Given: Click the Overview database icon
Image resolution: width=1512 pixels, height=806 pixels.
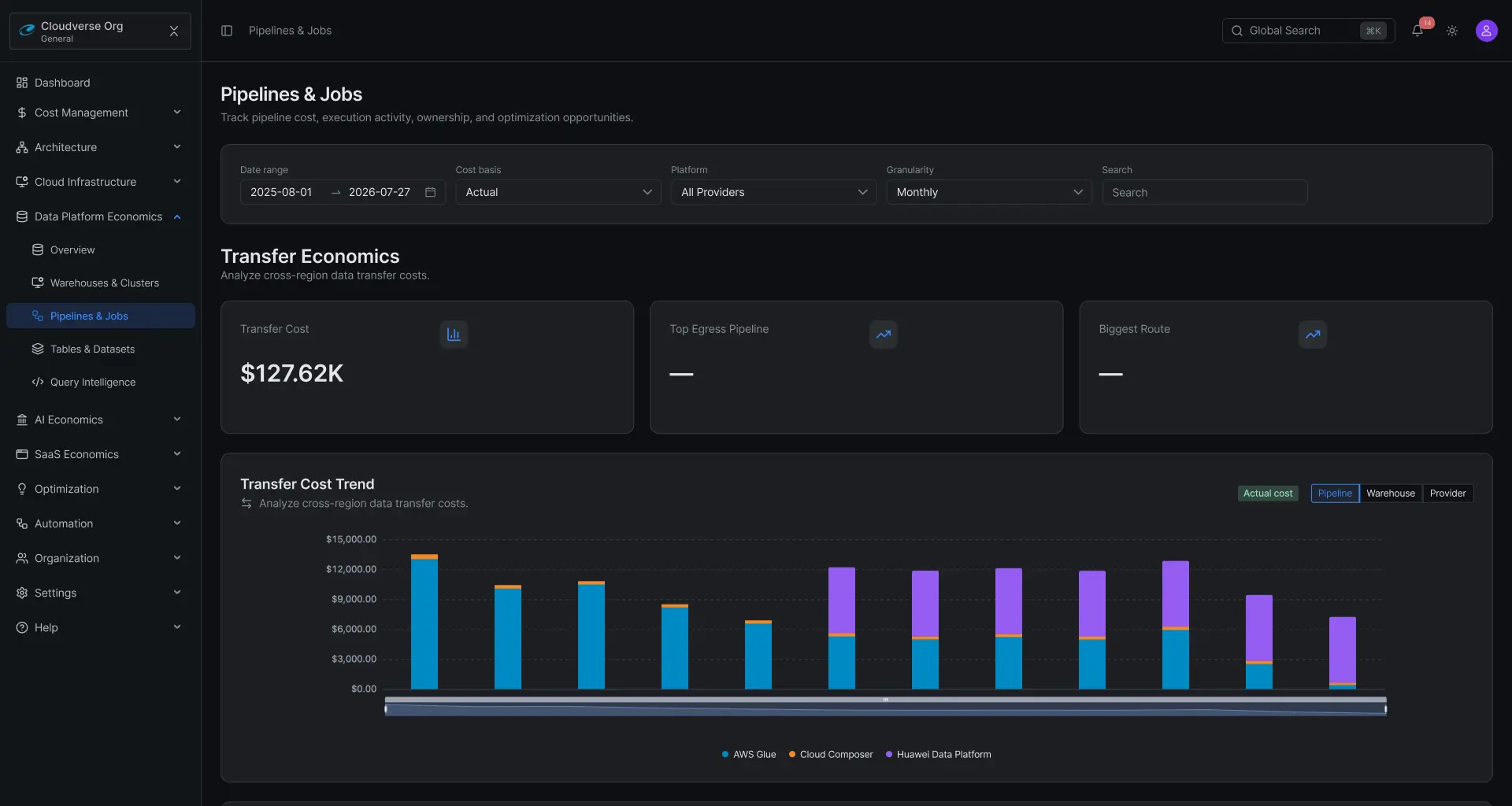Looking at the screenshot, I should point(38,250).
